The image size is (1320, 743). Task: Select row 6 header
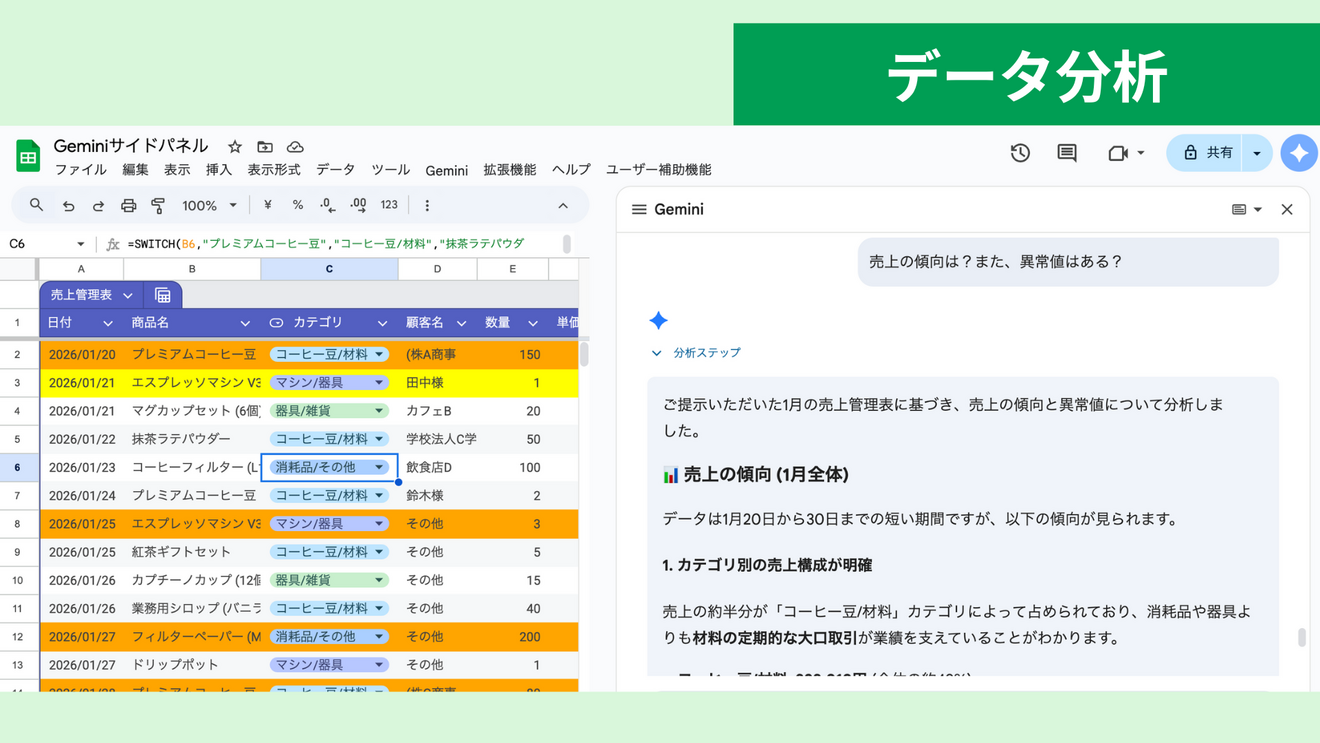pyautogui.click(x=18, y=467)
